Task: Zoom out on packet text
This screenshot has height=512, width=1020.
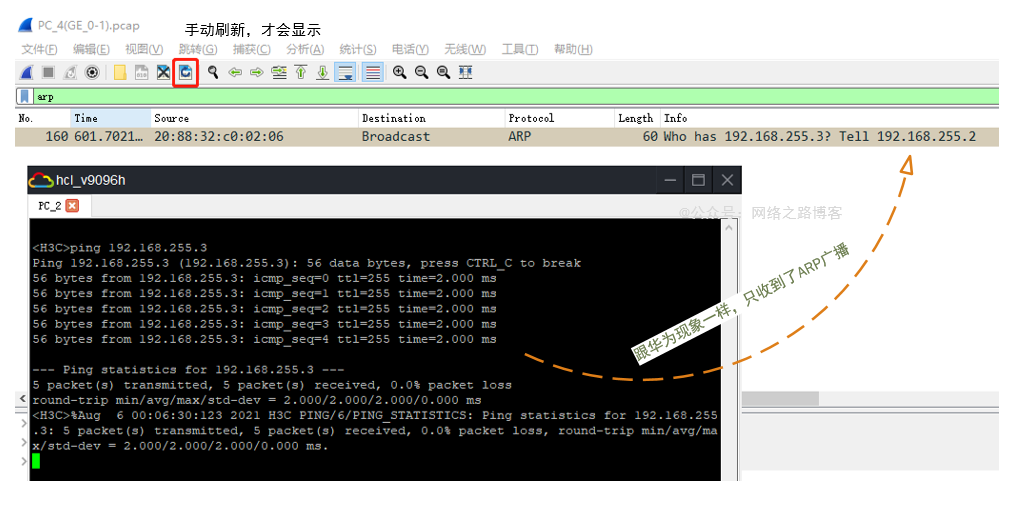Action: pos(422,72)
